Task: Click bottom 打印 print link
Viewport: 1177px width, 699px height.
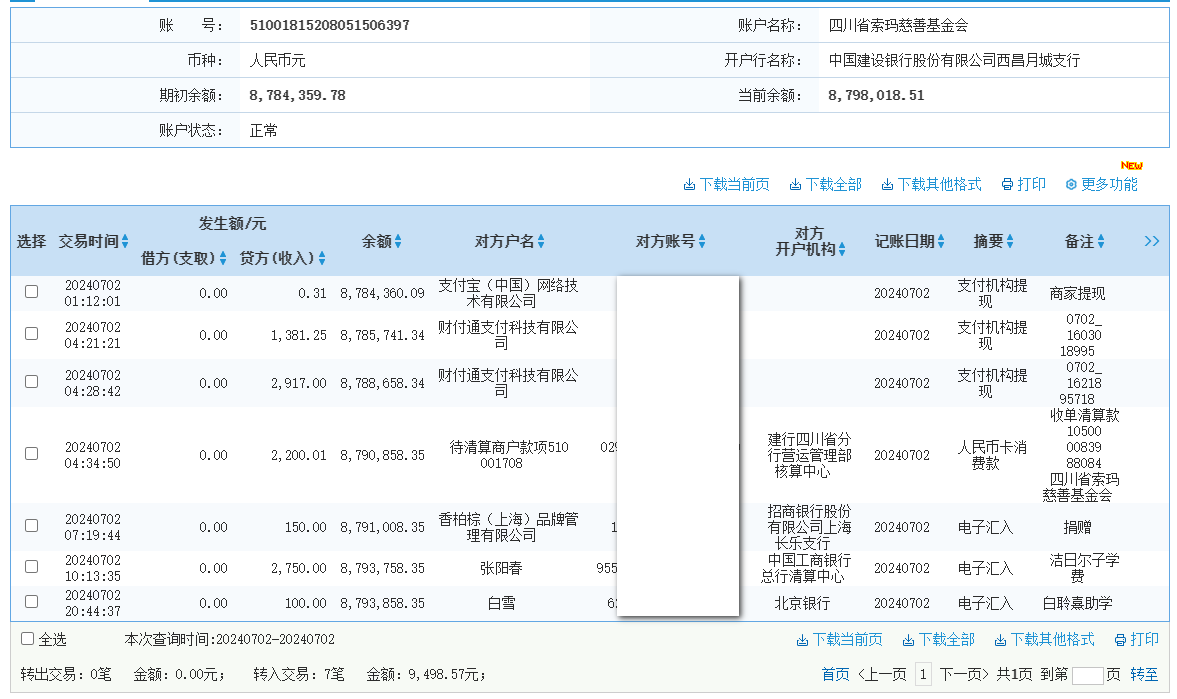Action: (1137, 640)
